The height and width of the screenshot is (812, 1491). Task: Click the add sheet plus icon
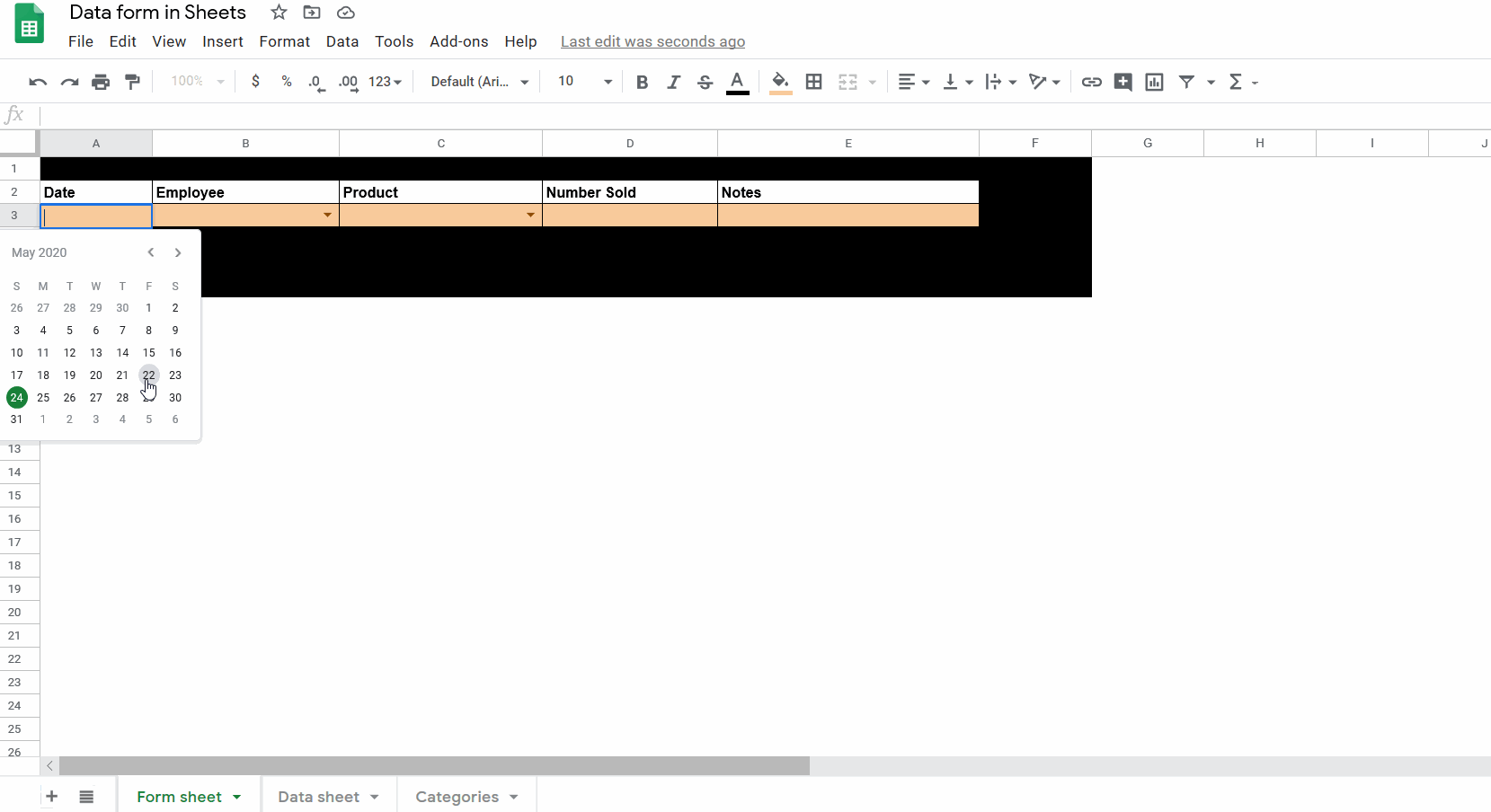pos(52,797)
